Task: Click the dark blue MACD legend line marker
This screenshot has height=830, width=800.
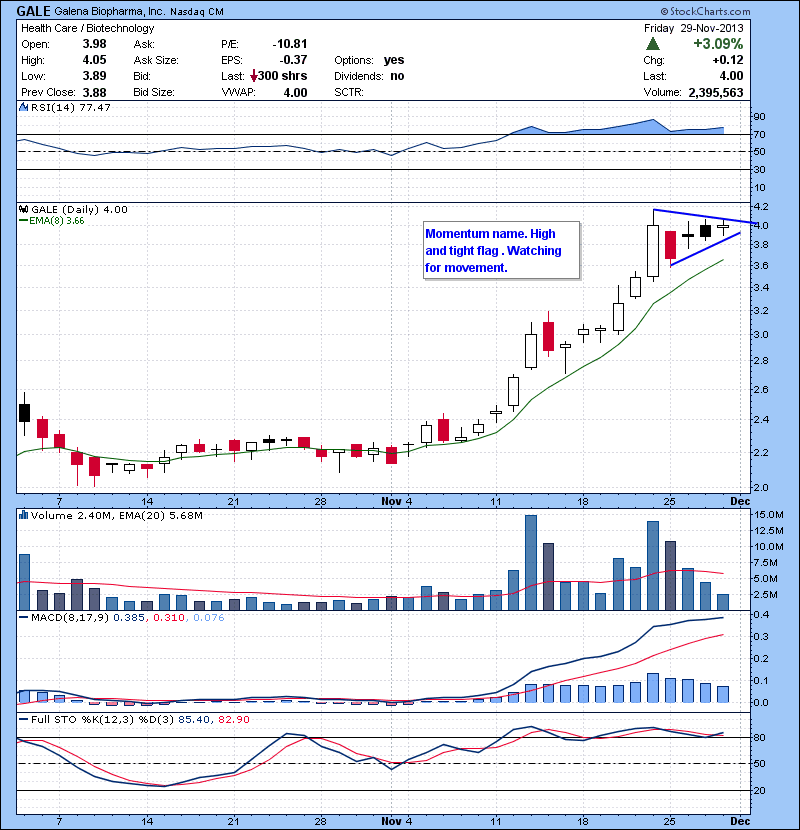Action: [23, 617]
